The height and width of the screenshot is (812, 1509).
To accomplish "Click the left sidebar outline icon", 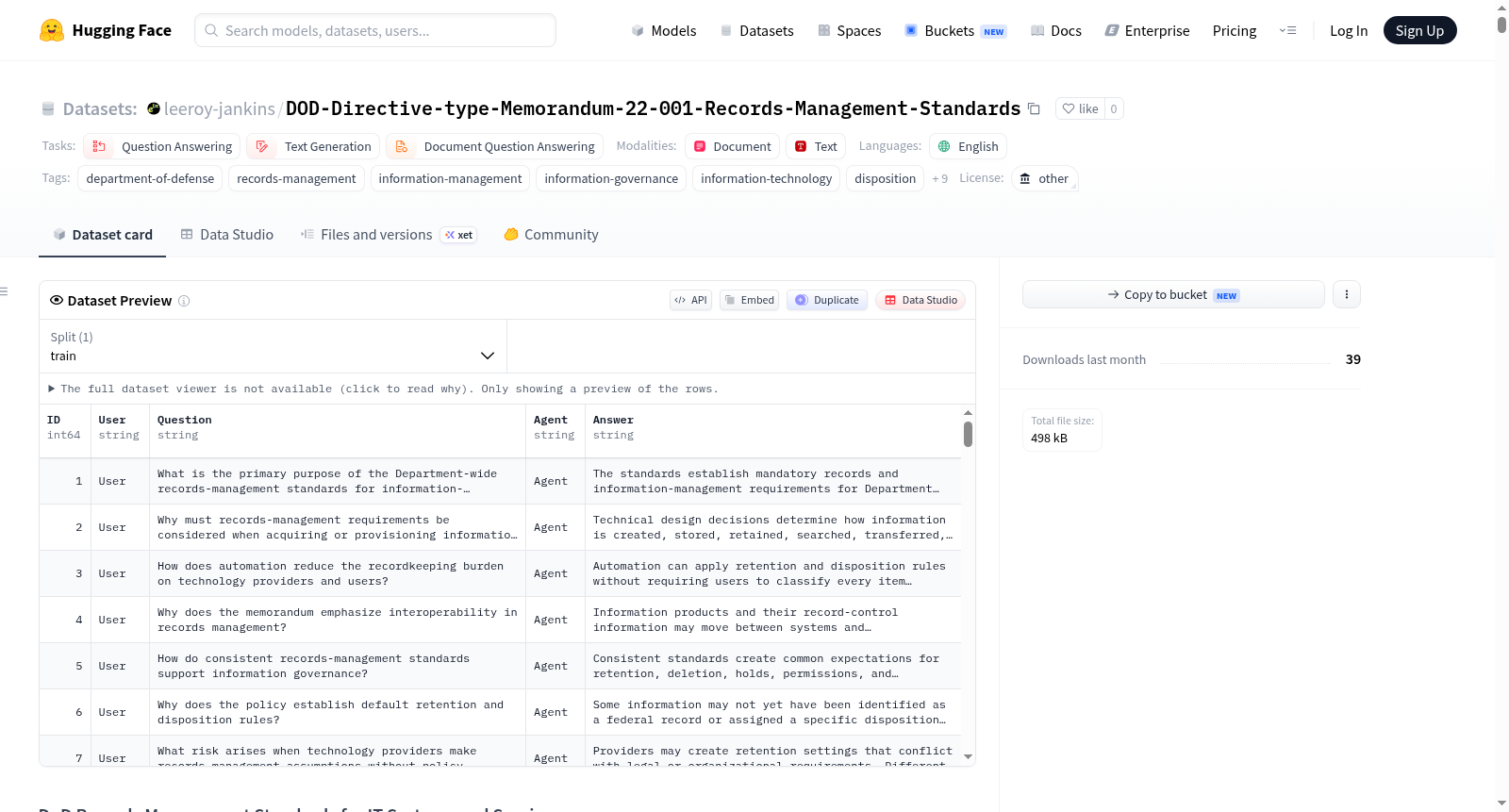I will (4, 291).
